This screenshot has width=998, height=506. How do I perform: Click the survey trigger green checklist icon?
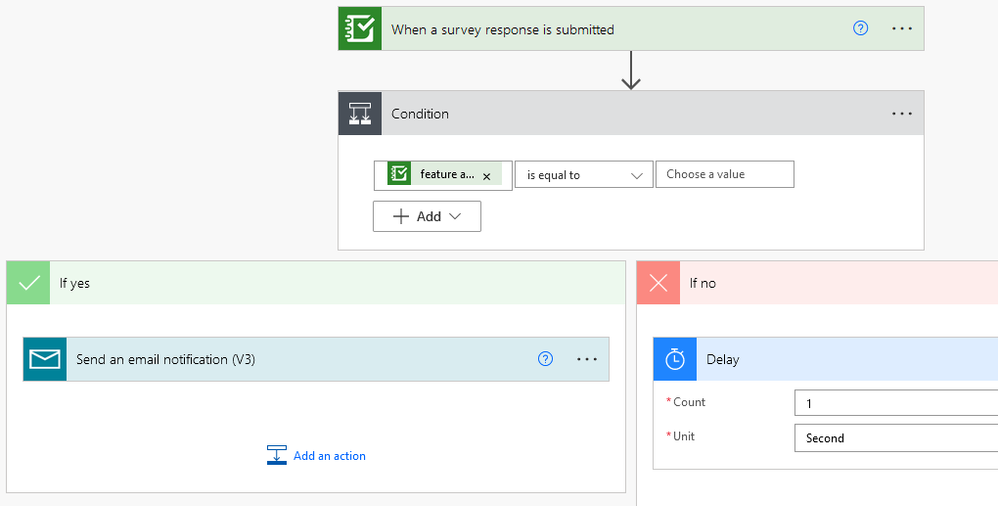[359, 29]
